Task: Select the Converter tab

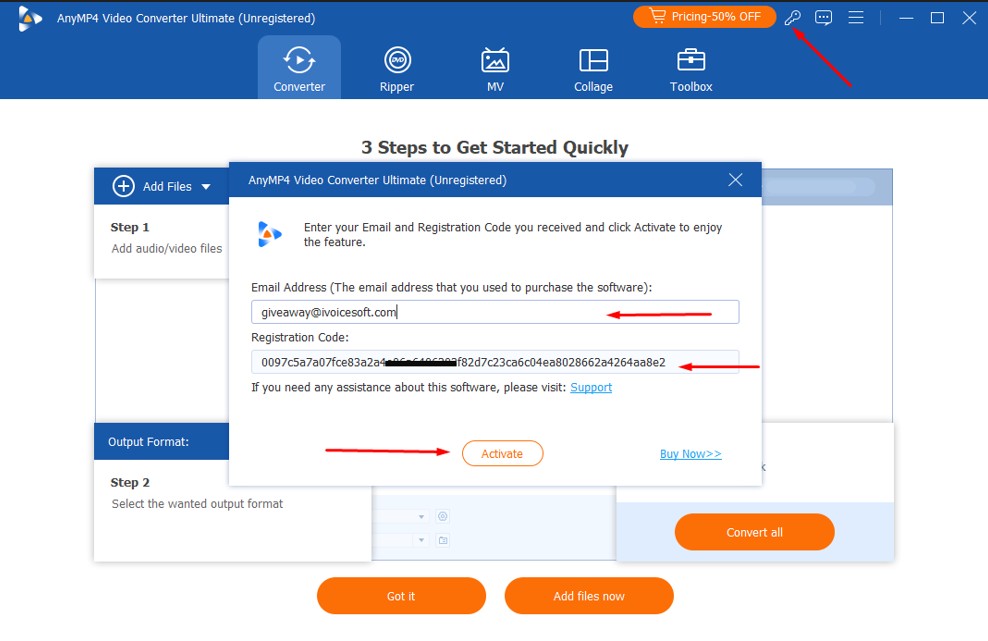Action: click(298, 67)
